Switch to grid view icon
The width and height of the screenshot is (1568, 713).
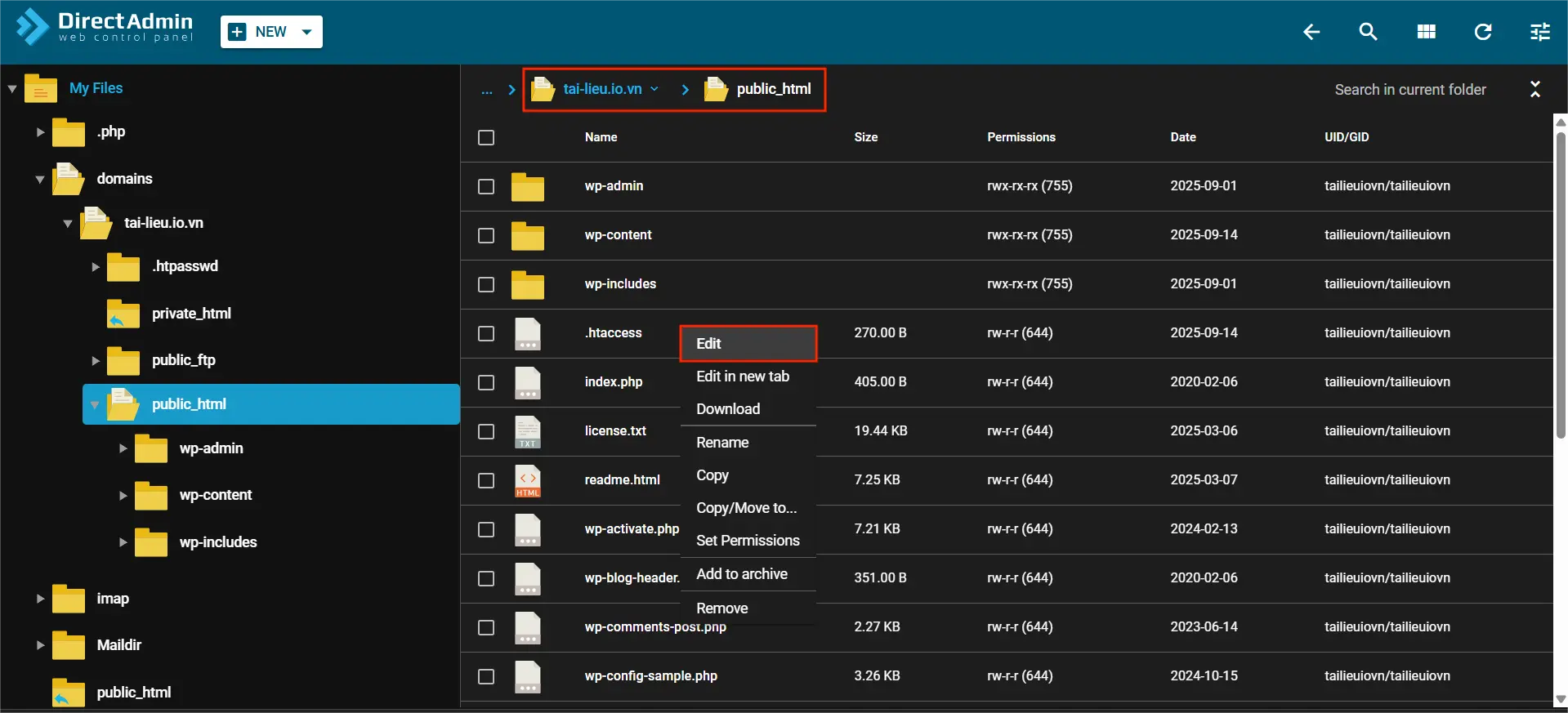(1426, 32)
